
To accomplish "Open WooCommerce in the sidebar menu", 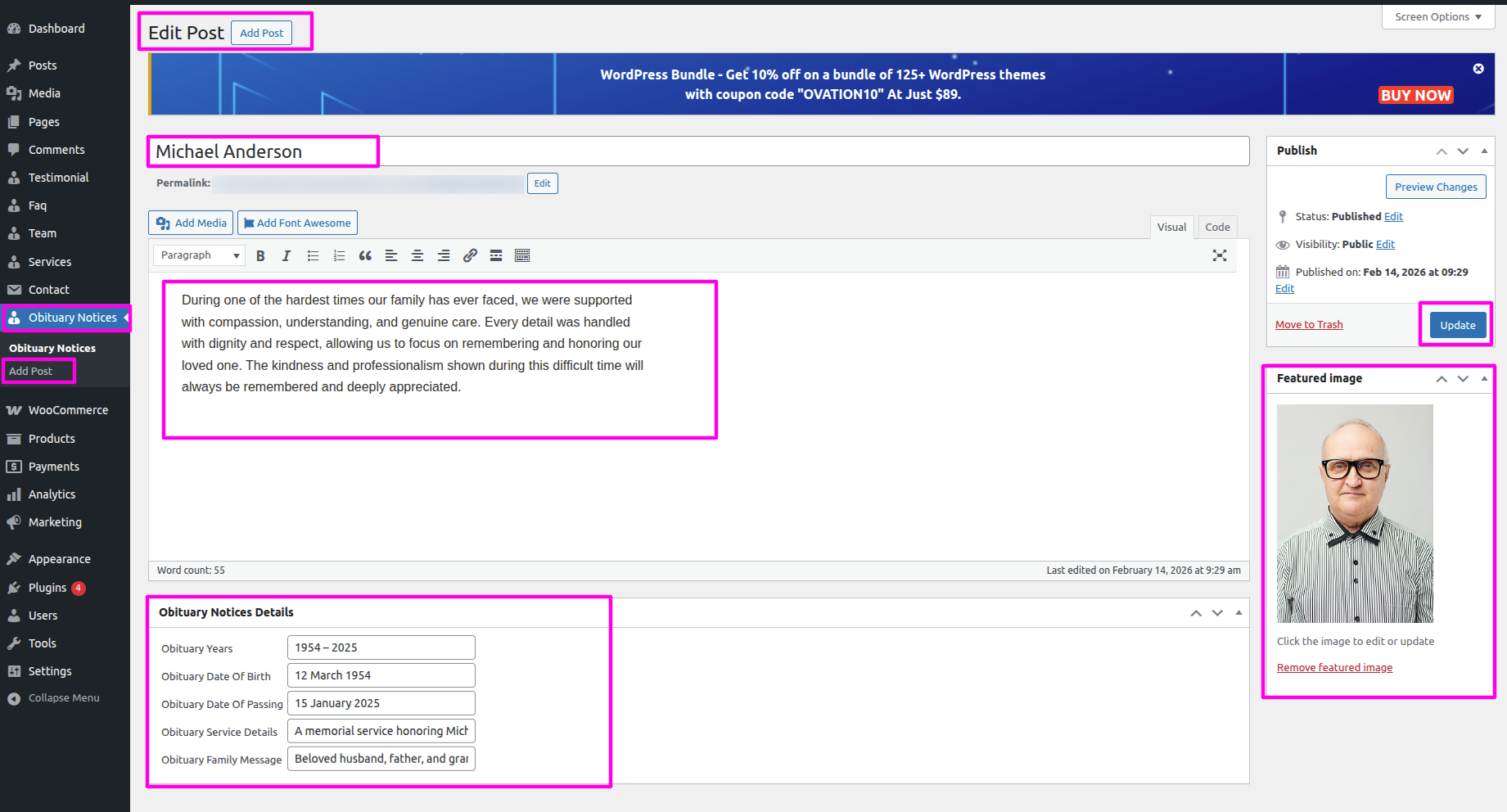I will pos(68,410).
